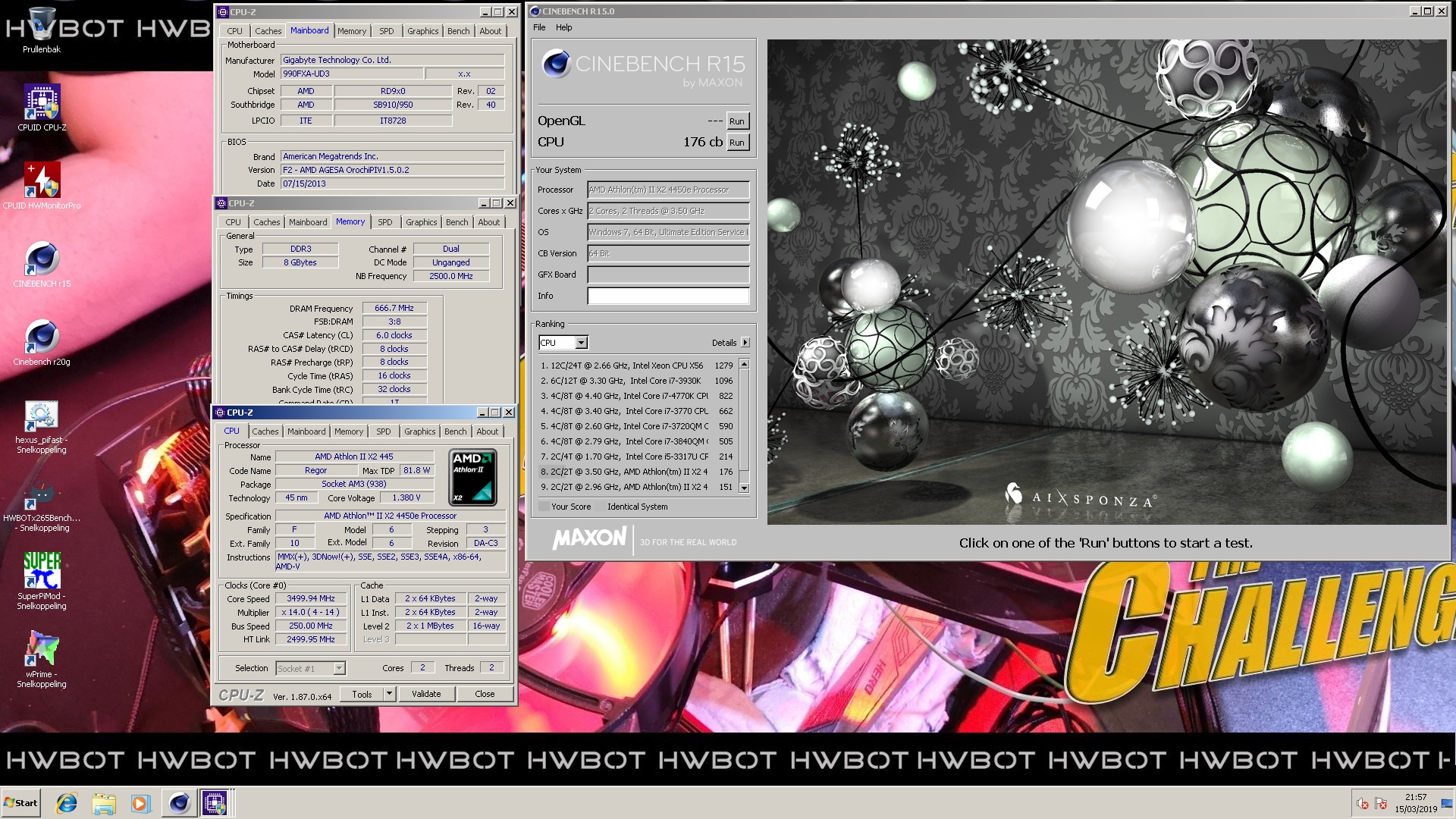Screen dimensions: 1456x819
Task: Select ranking row 2C/2T @ 3.50 GHz Athlon
Action: (637, 472)
